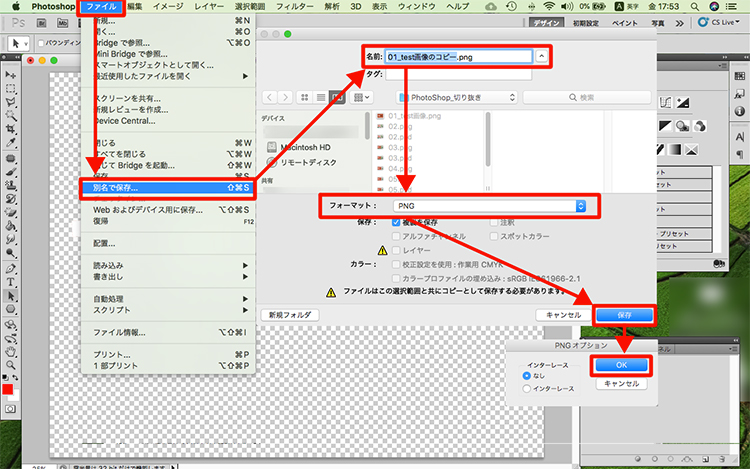Select the Hand tool
This screenshot has height=469, width=750.
click(x=11, y=352)
